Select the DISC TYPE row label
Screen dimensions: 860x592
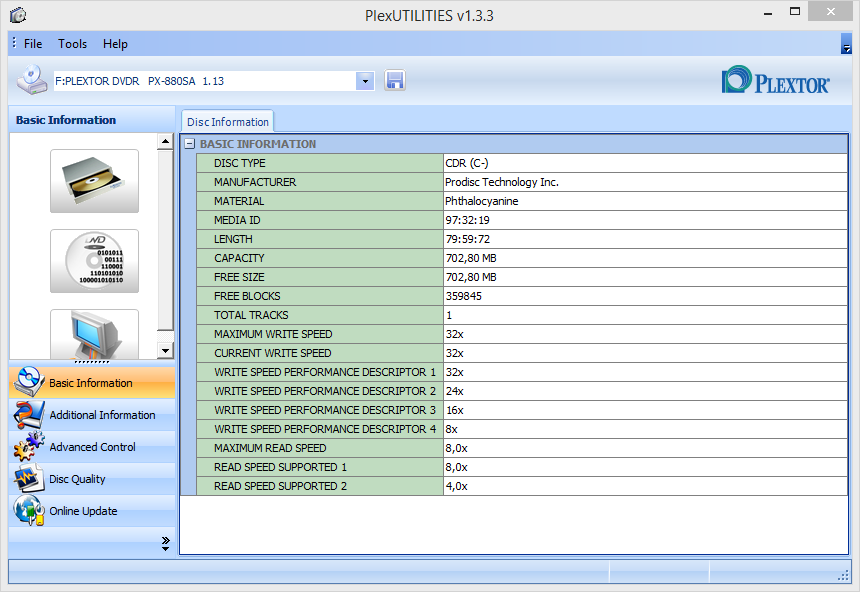(320, 163)
